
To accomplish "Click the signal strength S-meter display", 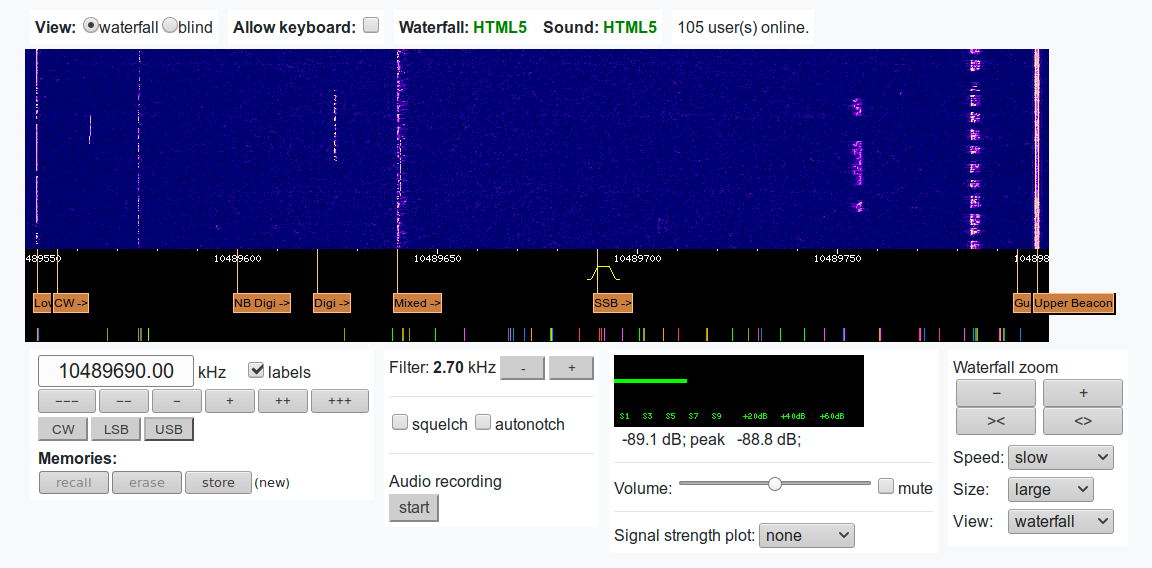I will click(739, 391).
